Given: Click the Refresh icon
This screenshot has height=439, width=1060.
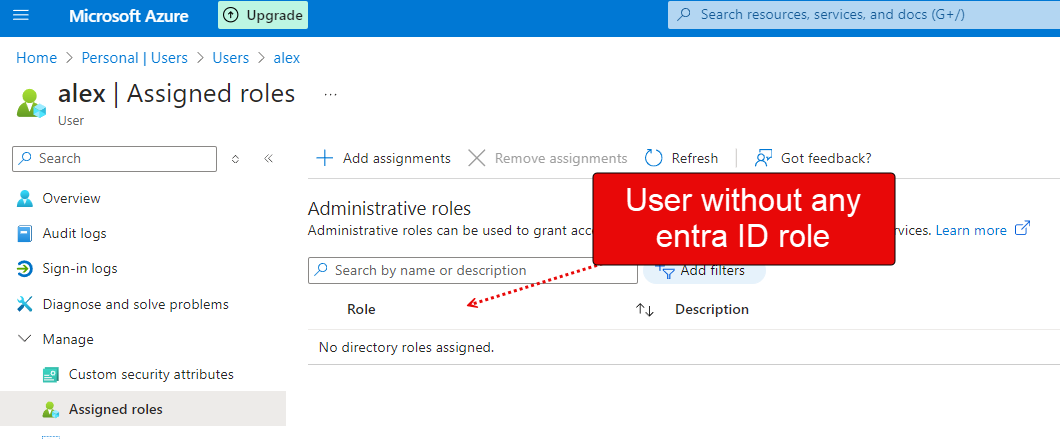Looking at the screenshot, I should pos(653,158).
